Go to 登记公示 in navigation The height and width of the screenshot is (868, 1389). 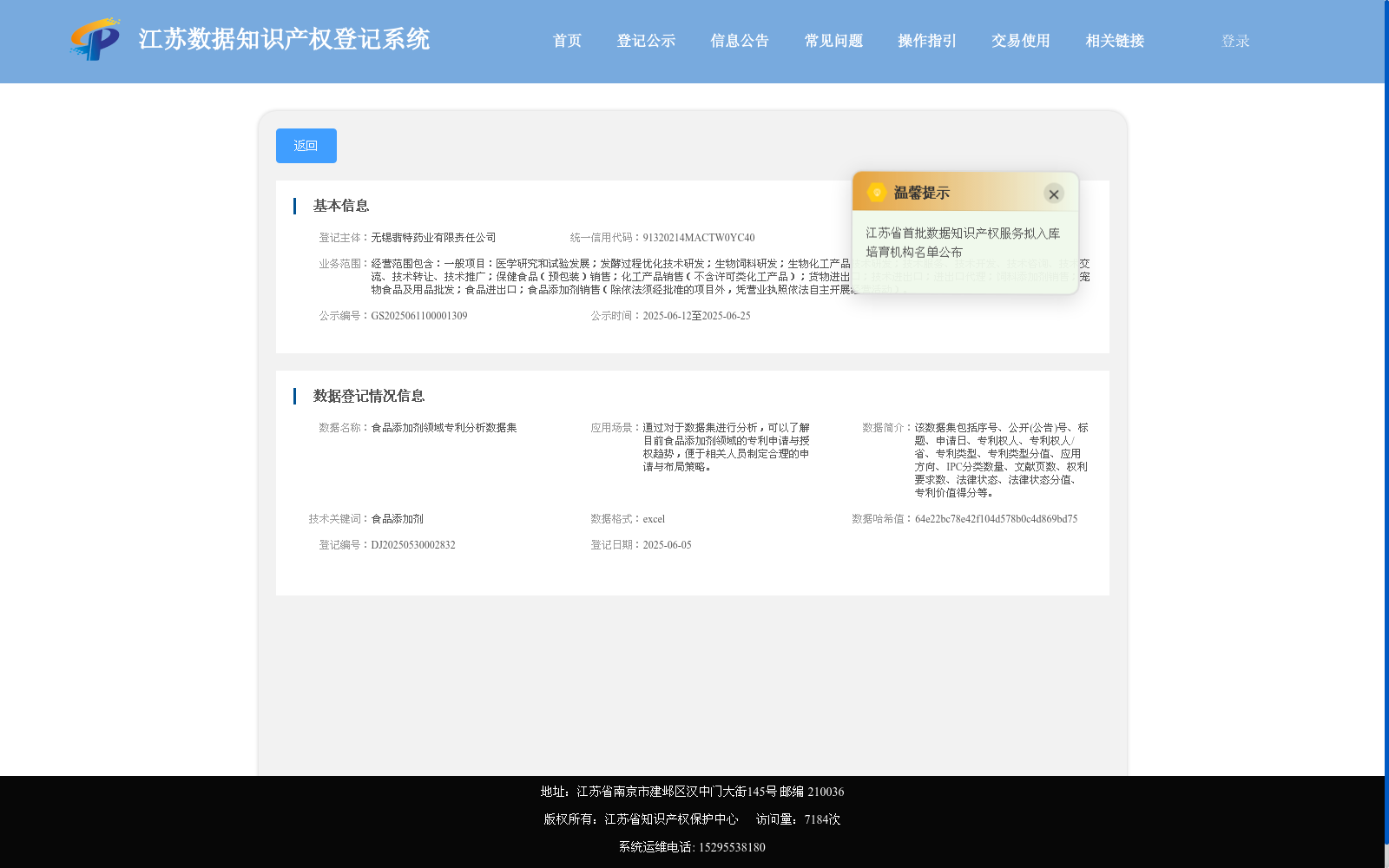tap(646, 41)
